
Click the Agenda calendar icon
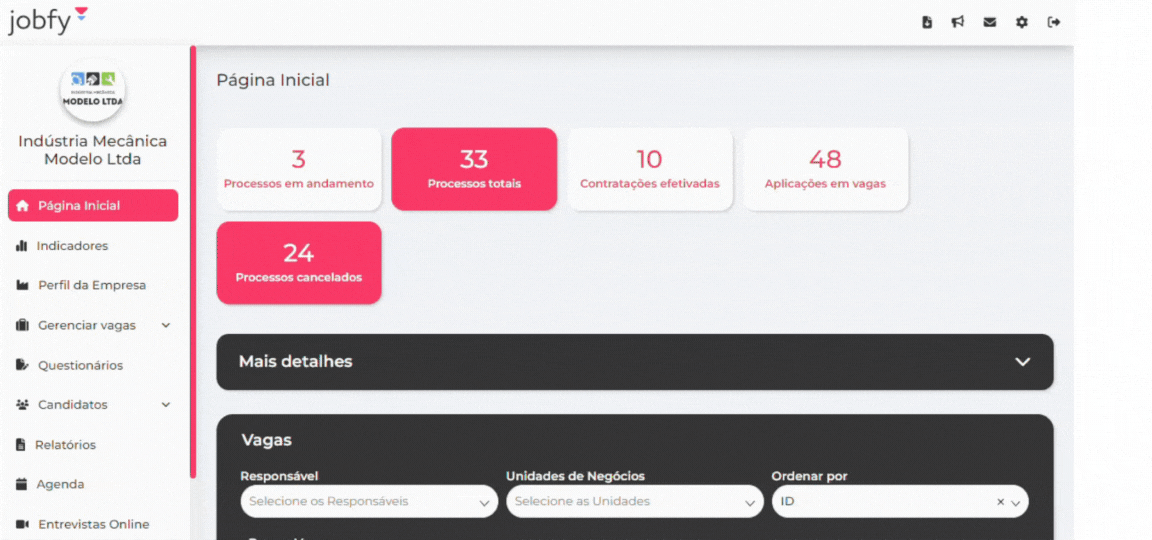[22, 484]
